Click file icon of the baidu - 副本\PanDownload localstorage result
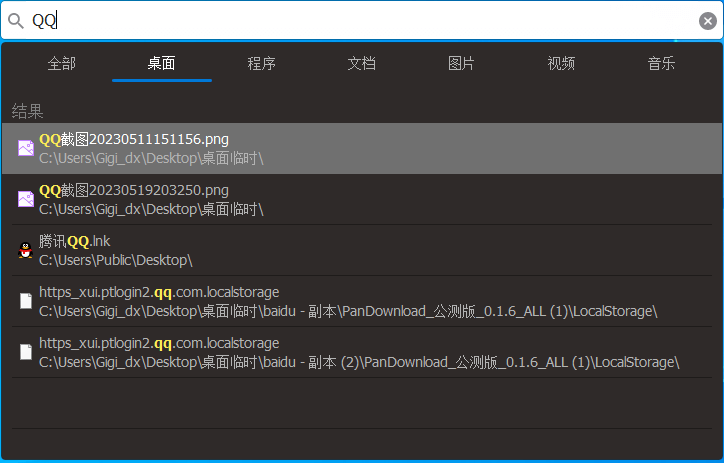Image resolution: width=724 pixels, height=463 pixels. (26, 301)
